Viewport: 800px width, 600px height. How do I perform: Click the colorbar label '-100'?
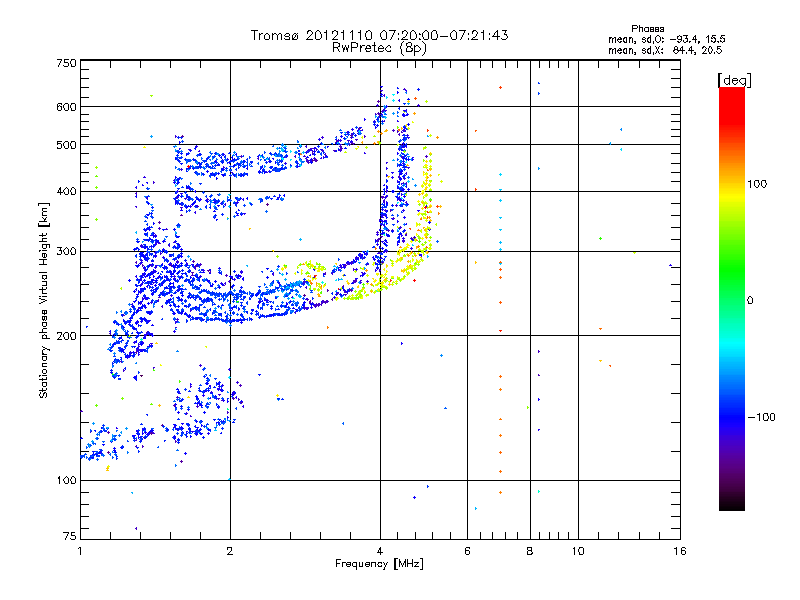pos(761,417)
